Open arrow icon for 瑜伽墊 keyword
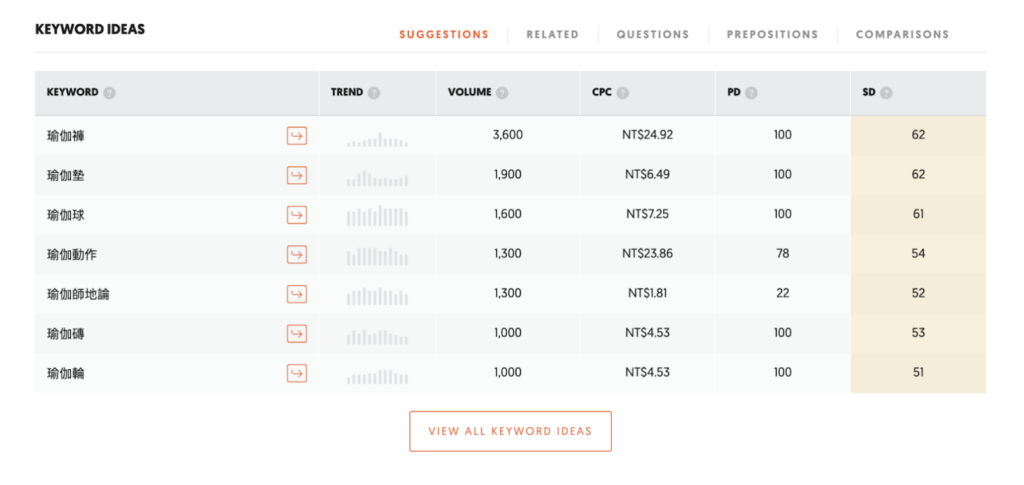The width and height of the screenshot is (1024, 485). [x=296, y=175]
